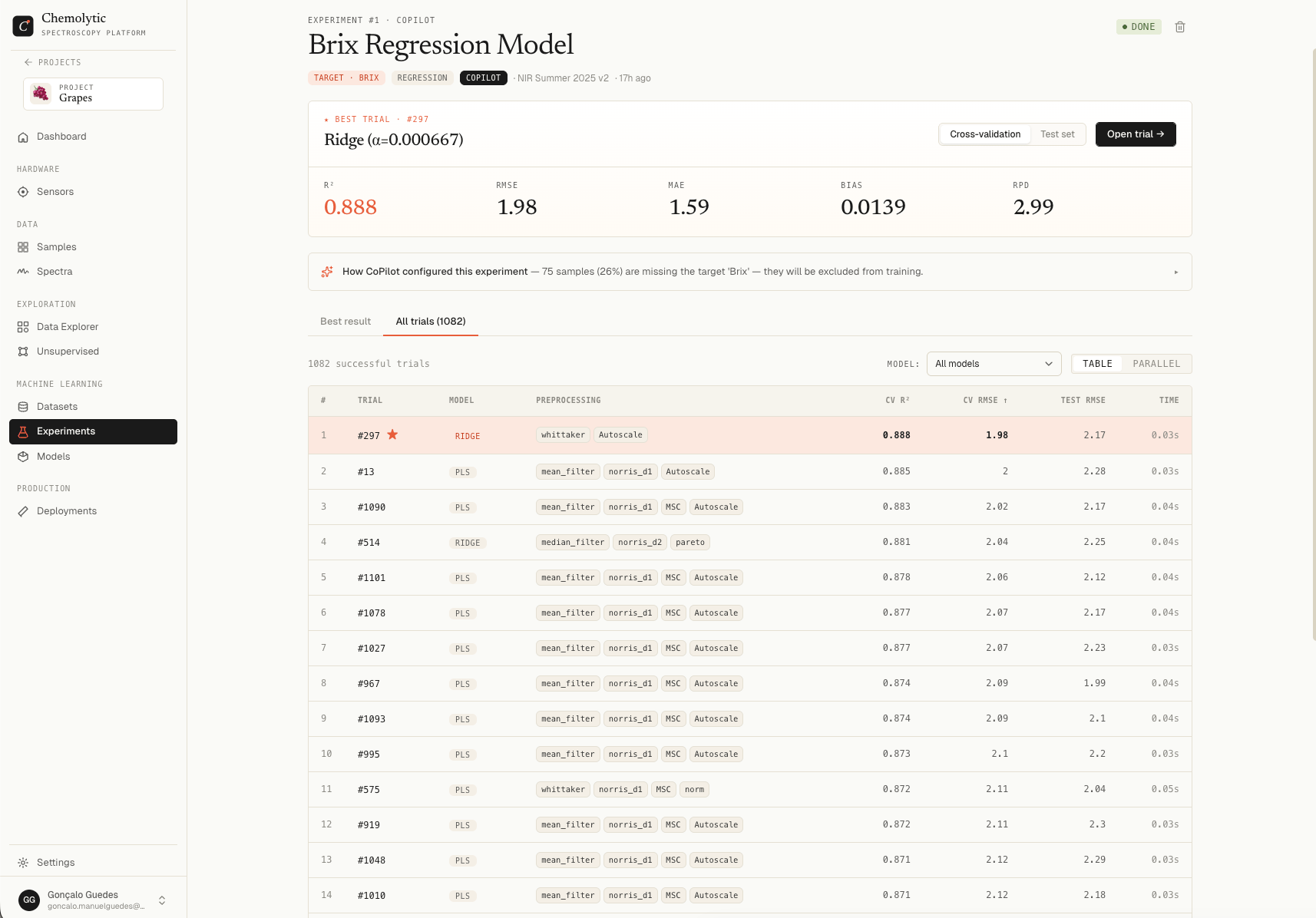This screenshot has height=918, width=1316.
Task: Click the star on trial #297
Action: 392,434
